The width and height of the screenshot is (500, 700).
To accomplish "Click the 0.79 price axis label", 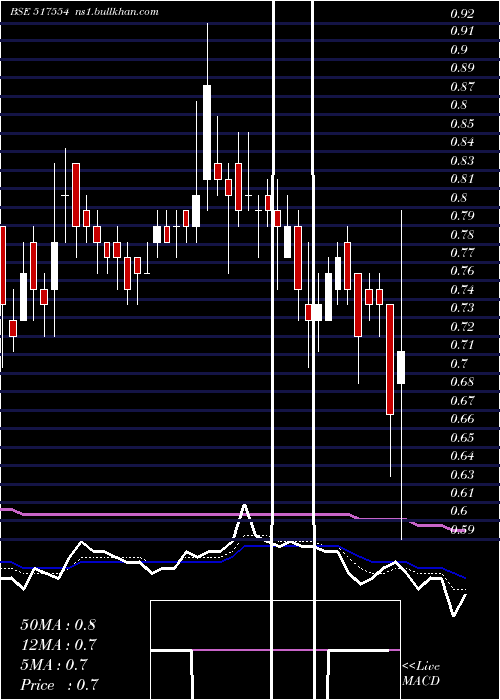I will point(462,216).
